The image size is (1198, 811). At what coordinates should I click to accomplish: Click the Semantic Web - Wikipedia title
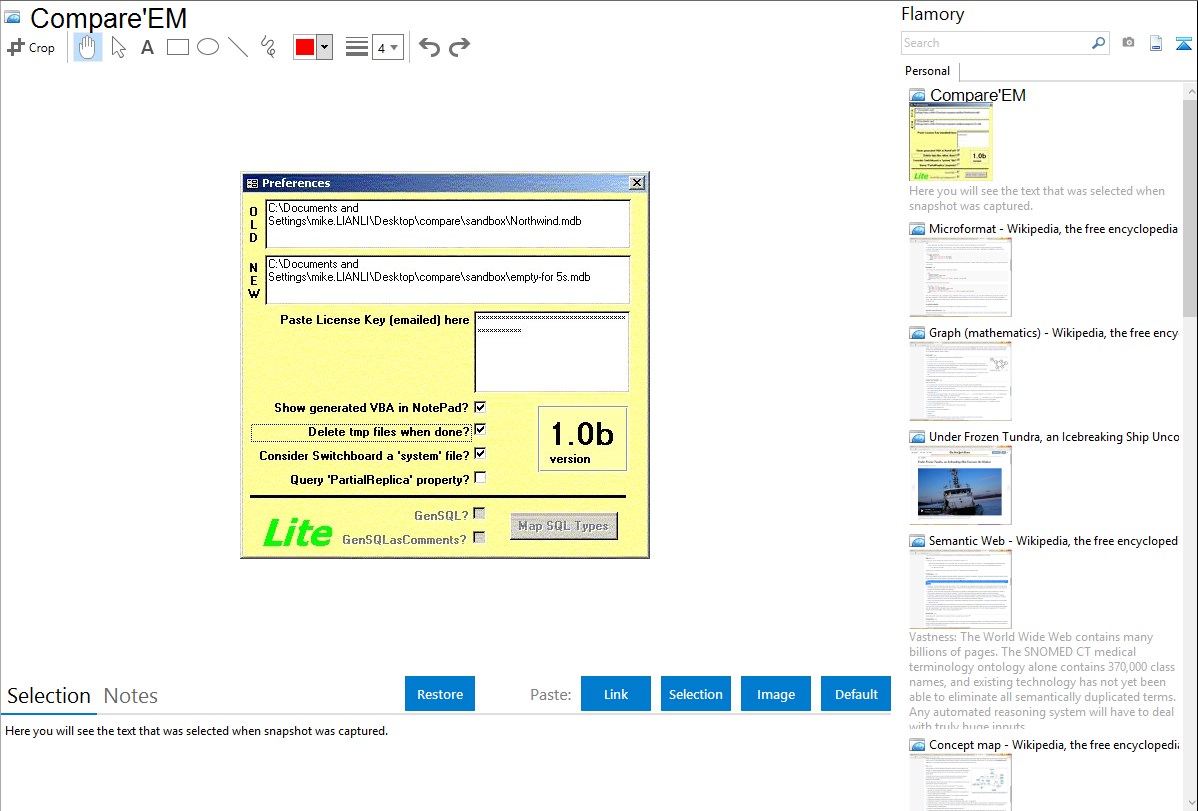(x=1053, y=541)
